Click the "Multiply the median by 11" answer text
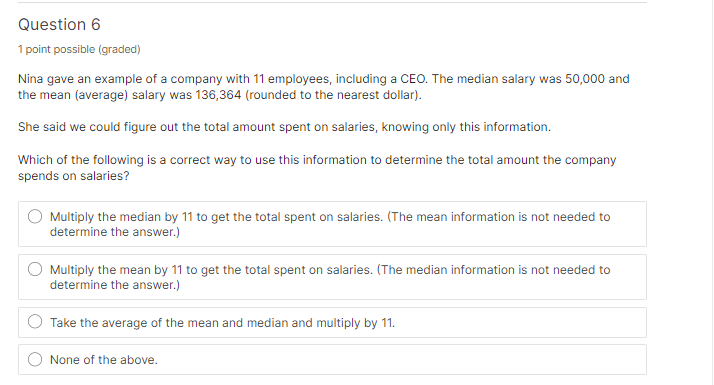Image resolution: width=714 pixels, height=385 pixels. [x=330, y=224]
